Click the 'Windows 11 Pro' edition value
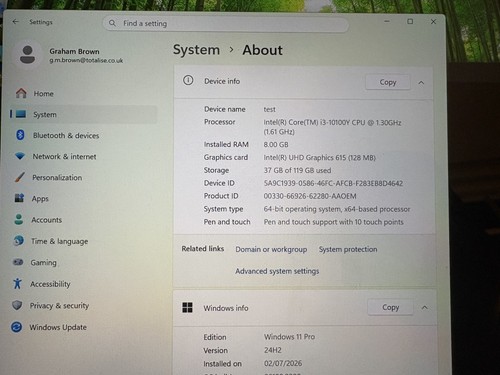Image resolution: width=500 pixels, height=375 pixels. [x=289, y=337]
